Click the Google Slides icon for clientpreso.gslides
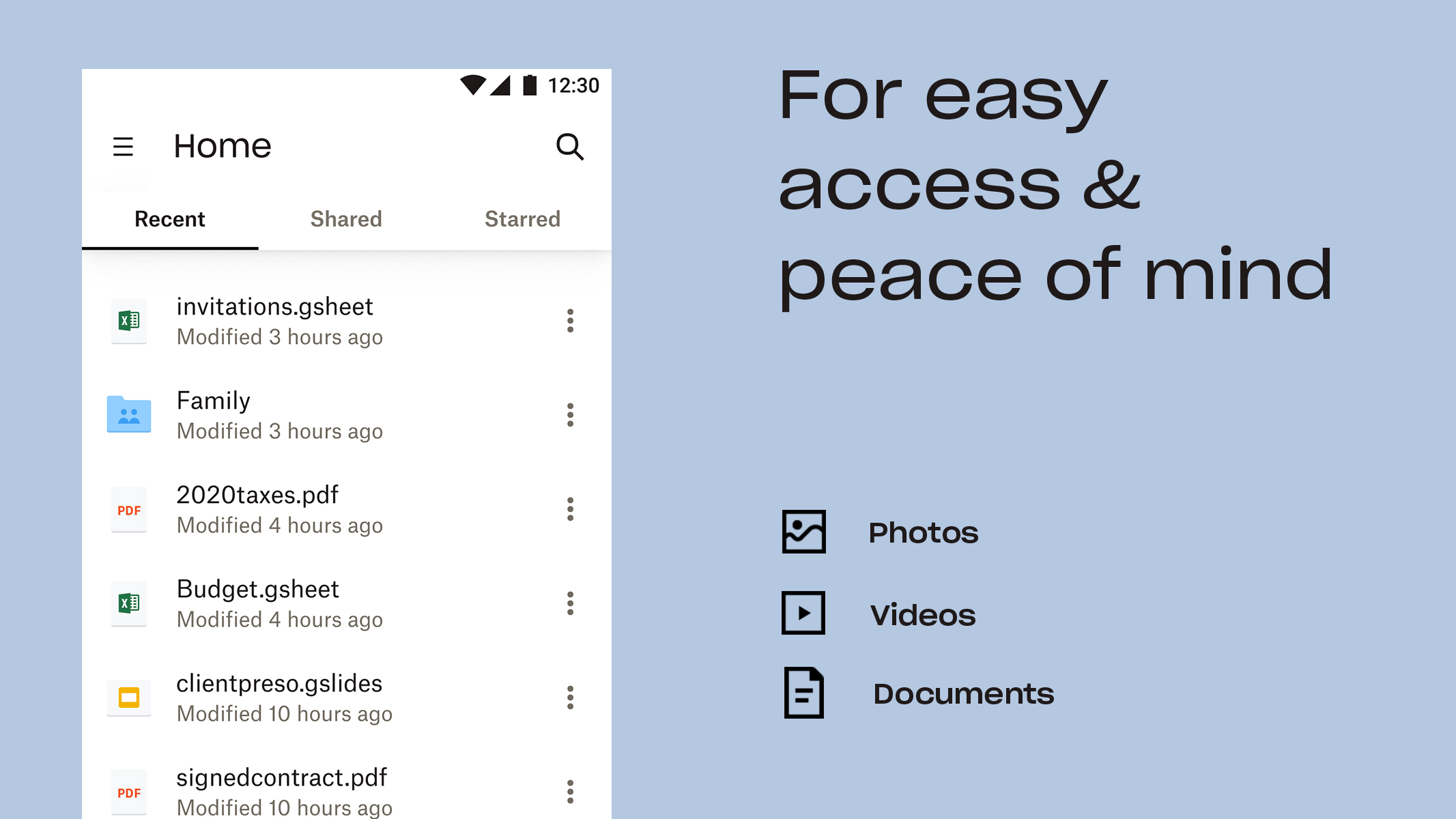Image resolution: width=1456 pixels, height=819 pixels. pyautogui.click(x=127, y=697)
